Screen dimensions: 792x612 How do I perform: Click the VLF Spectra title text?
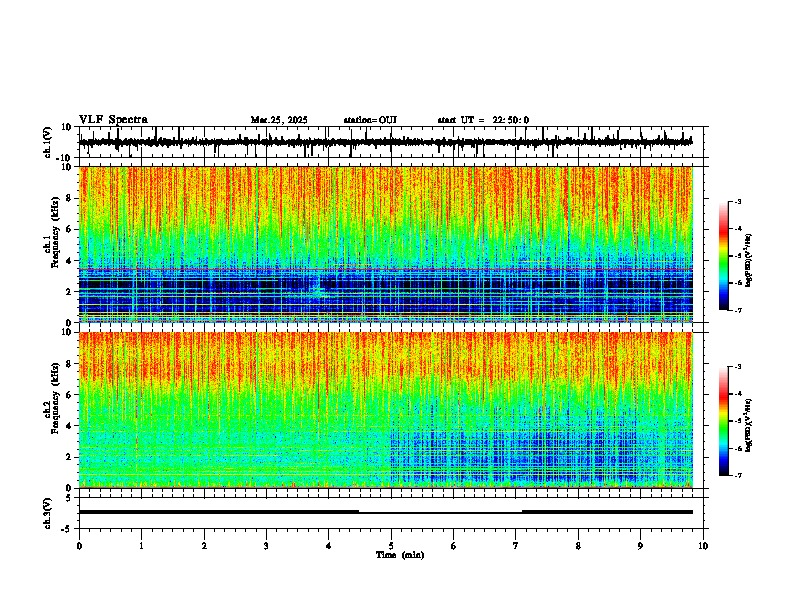point(113,120)
